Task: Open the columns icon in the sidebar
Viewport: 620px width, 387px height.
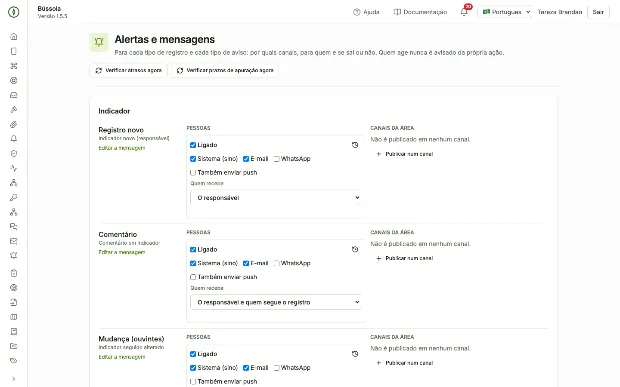Action: point(13,317)
